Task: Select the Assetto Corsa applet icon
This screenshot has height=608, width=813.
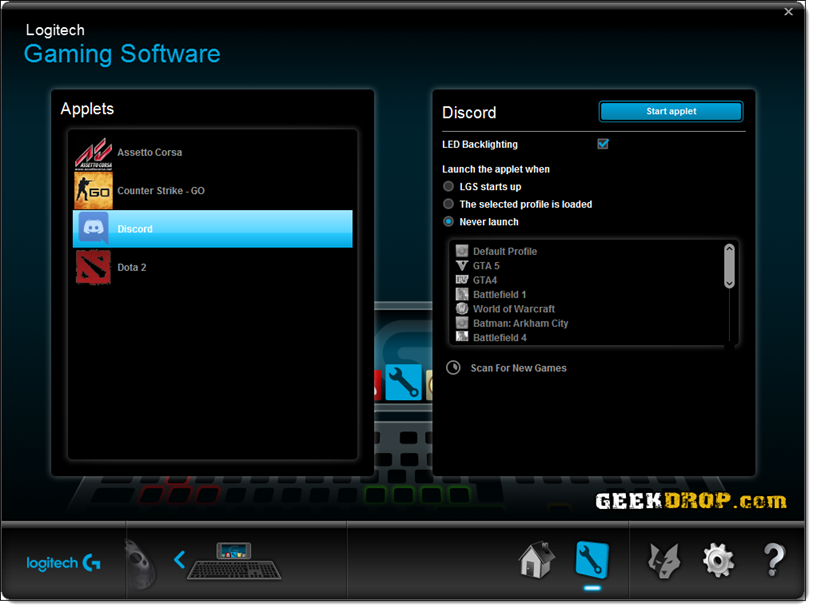Action: (x=93, y=153)
